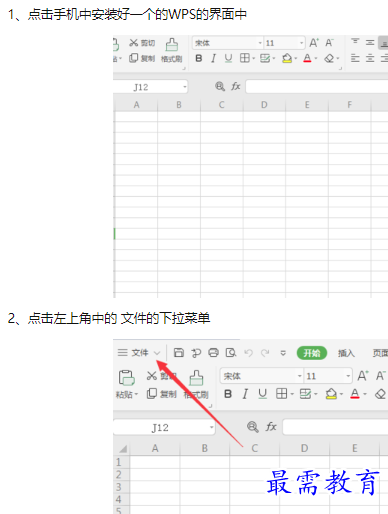Click the J12 name box in step 2 screenshot
The width and height of the screenshot is (388, 514).
pyautogui.click(x=164, y=427)
